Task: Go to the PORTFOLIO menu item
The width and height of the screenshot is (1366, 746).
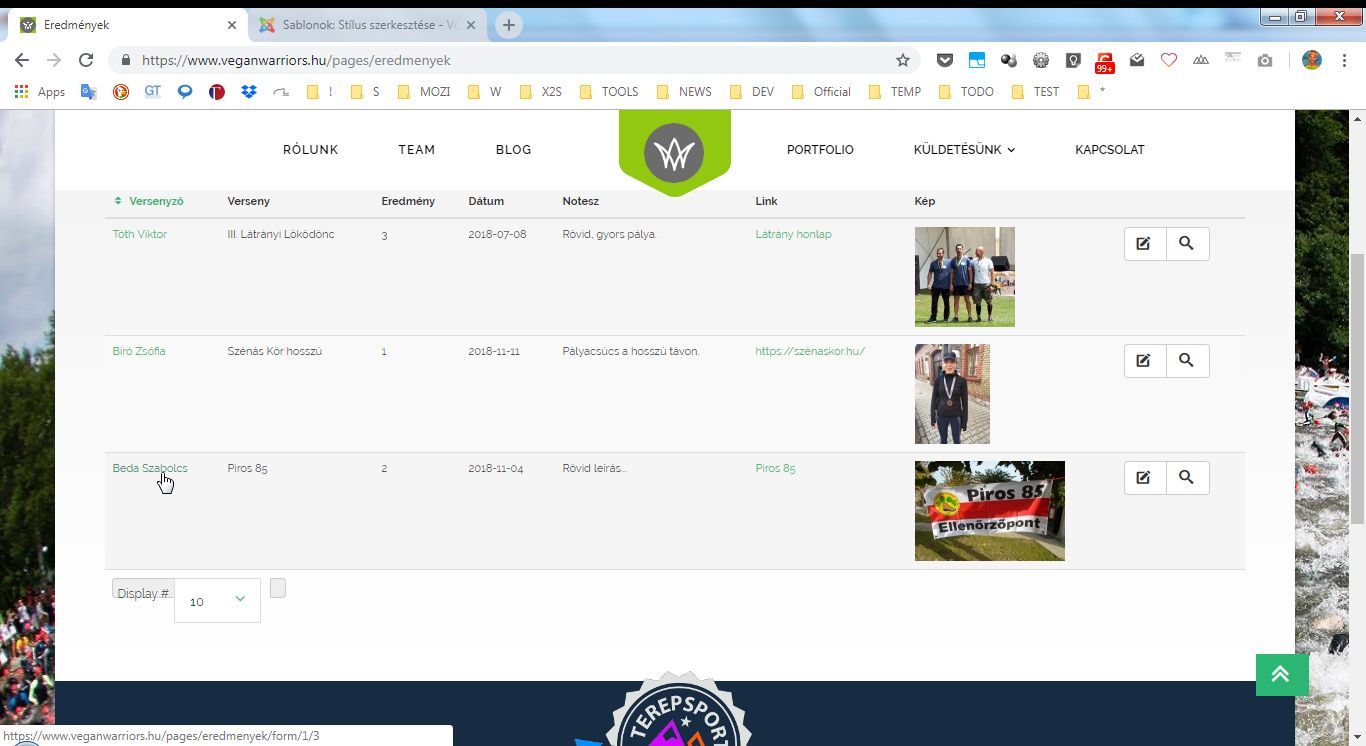Action: [x=820, y=150]
